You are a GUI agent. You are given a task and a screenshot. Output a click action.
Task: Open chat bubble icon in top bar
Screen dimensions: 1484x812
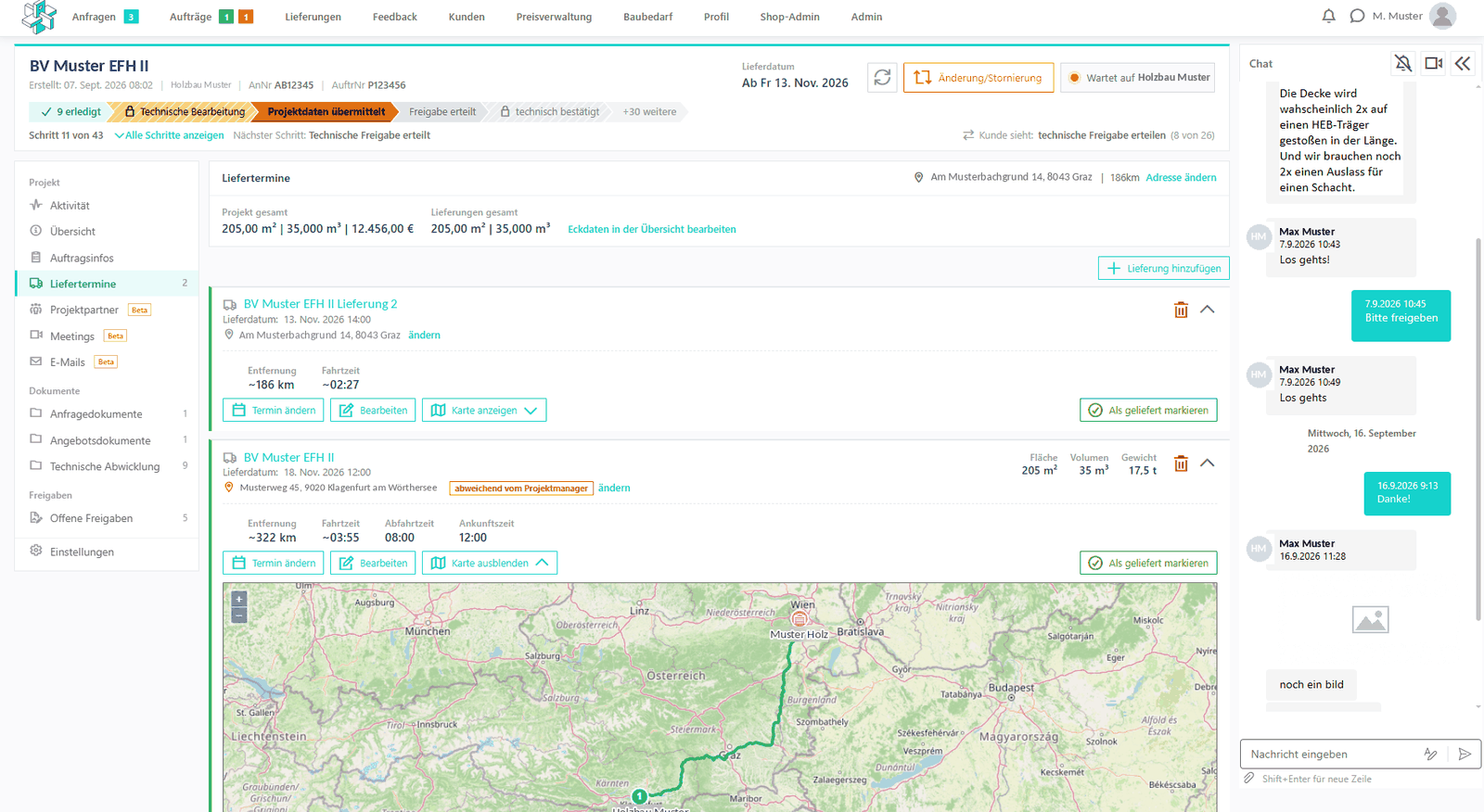1357,16
